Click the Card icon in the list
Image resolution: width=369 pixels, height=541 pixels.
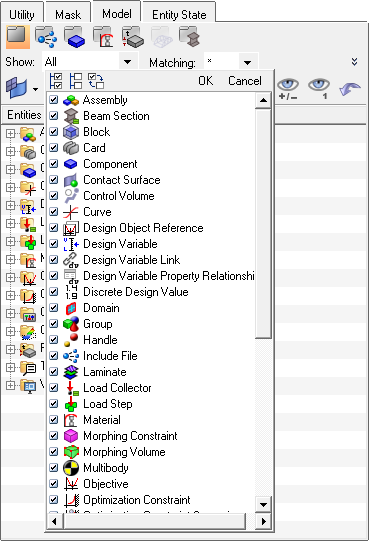[71, 148]
